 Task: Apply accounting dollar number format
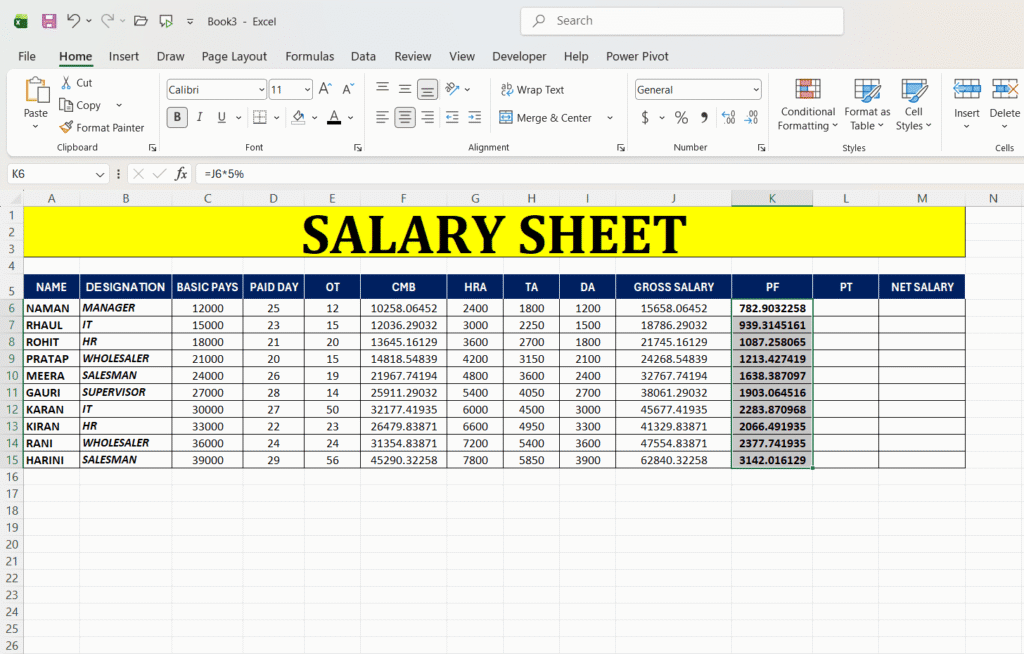pos(645,118)
